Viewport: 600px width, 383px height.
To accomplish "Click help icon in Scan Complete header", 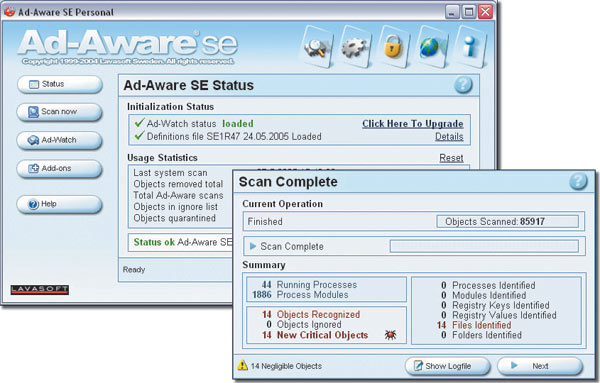I will pos(578,181).
